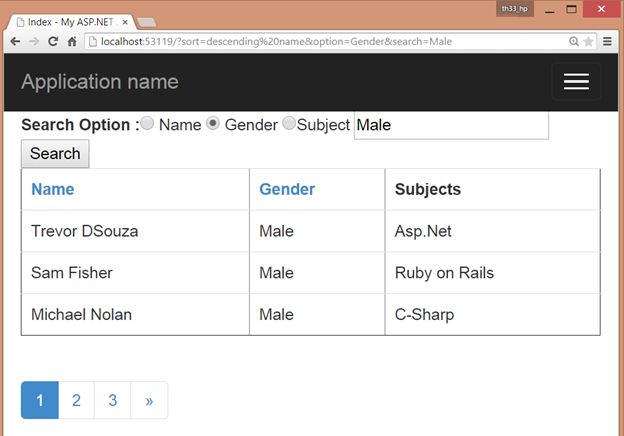Click the zoom magnifier icon in address bar
The height and width of the screenshot is (436, 624).
573,41
